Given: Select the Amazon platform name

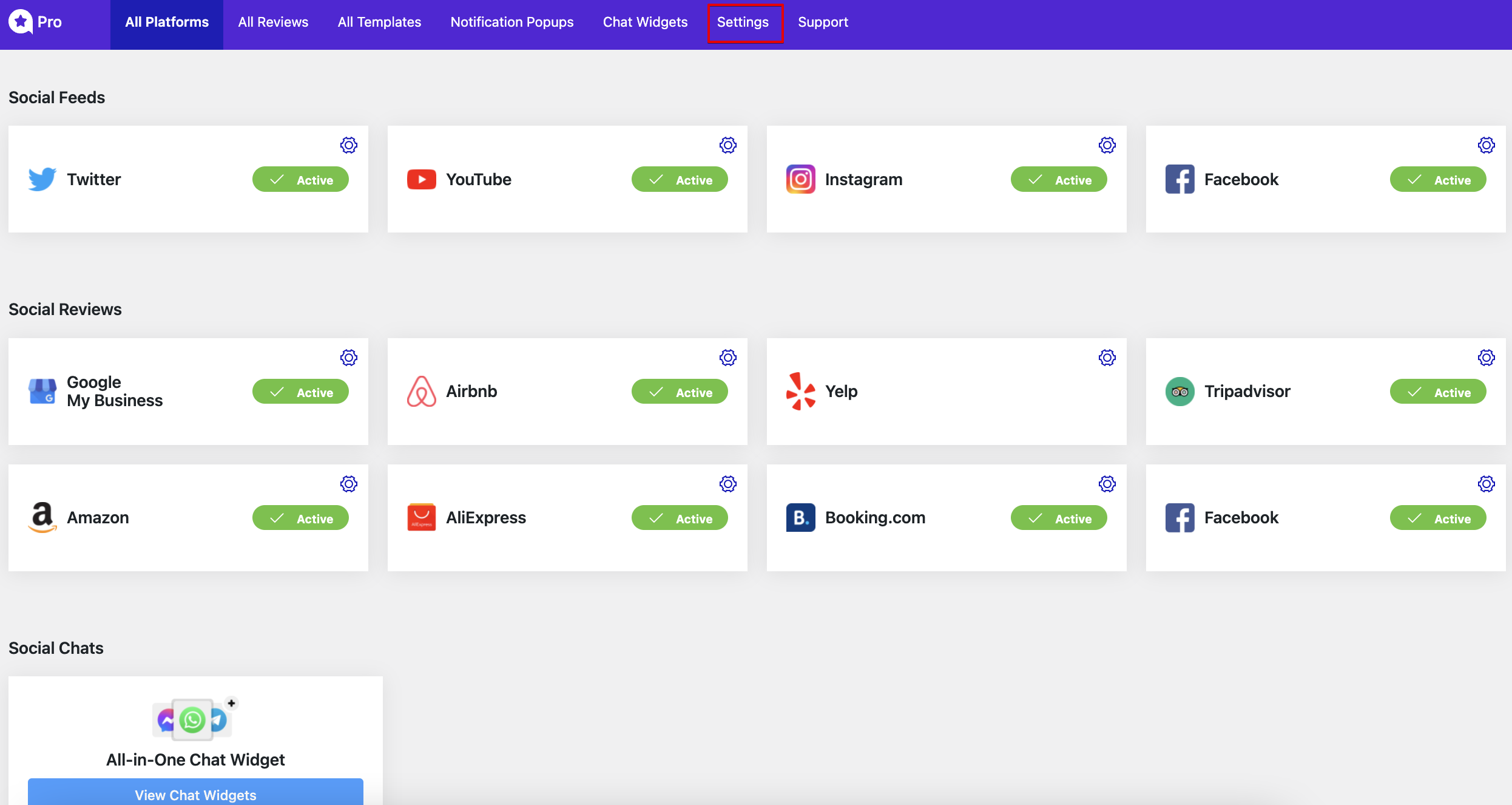Looking at the screenshot, I should [98, 518].
